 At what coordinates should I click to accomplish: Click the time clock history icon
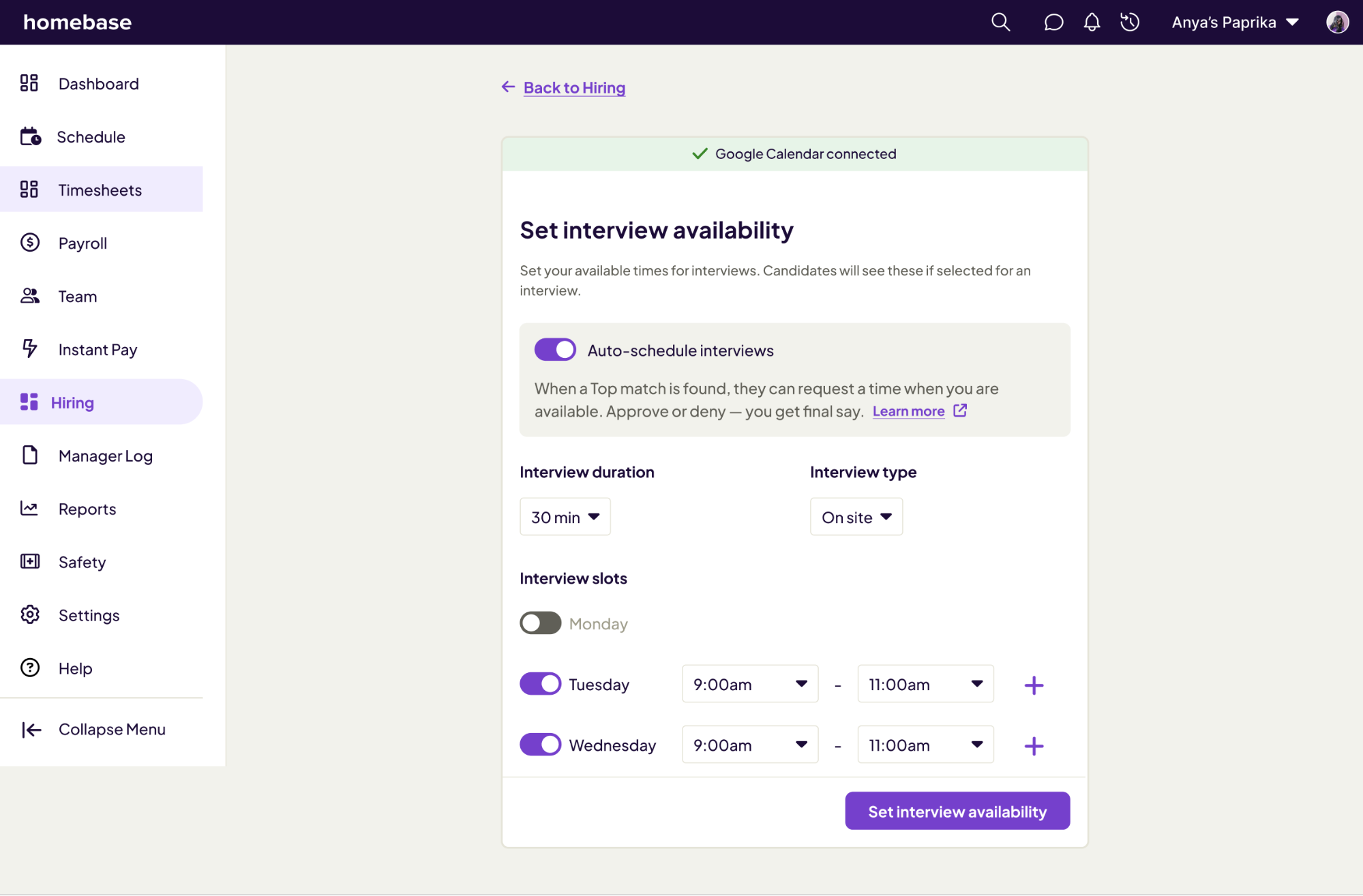coord(1130,23)
